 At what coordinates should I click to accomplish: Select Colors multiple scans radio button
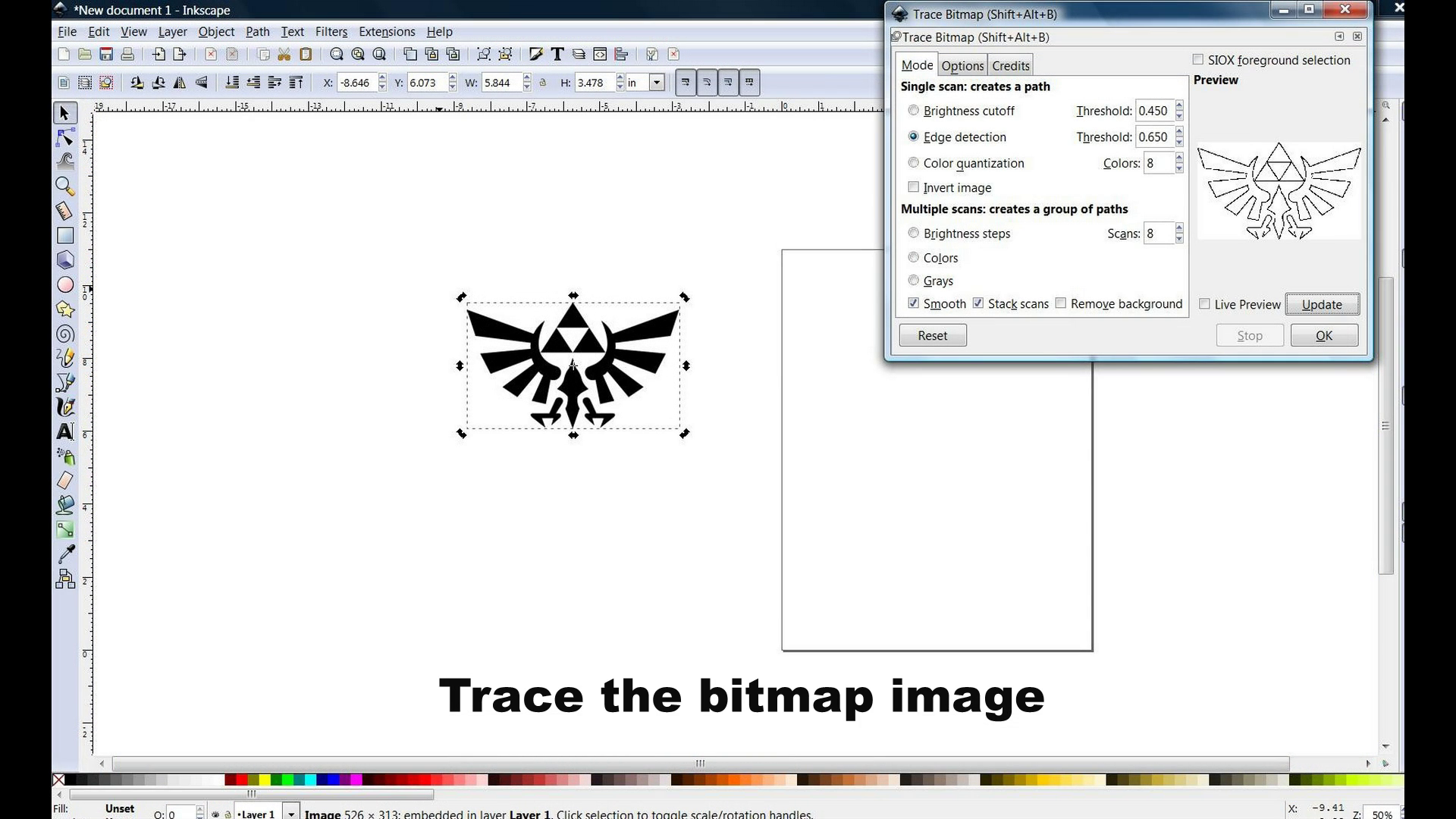[x=913, y=257]
